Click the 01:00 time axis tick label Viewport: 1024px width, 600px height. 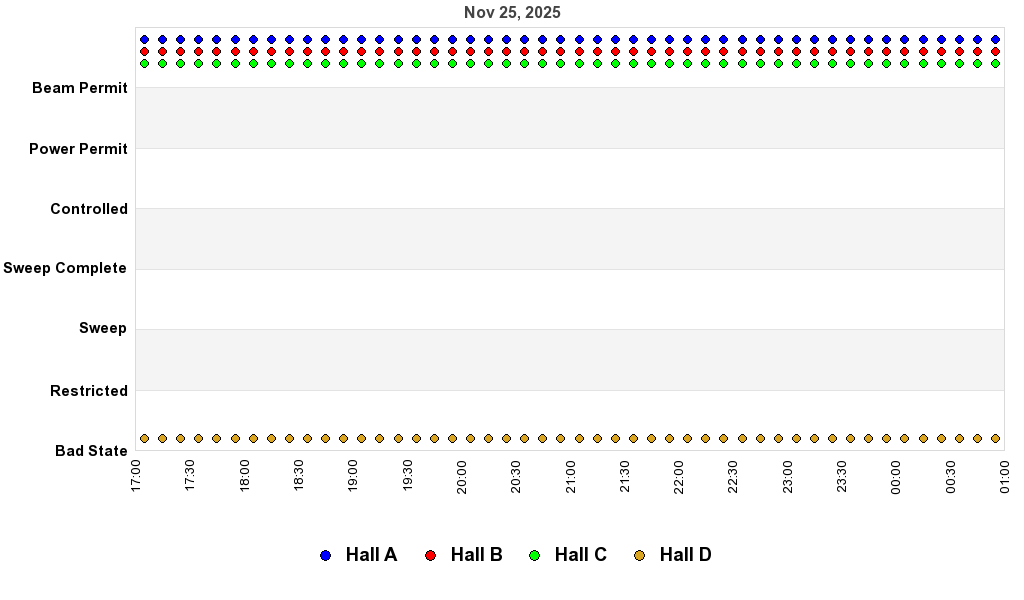coord(1004,473)
